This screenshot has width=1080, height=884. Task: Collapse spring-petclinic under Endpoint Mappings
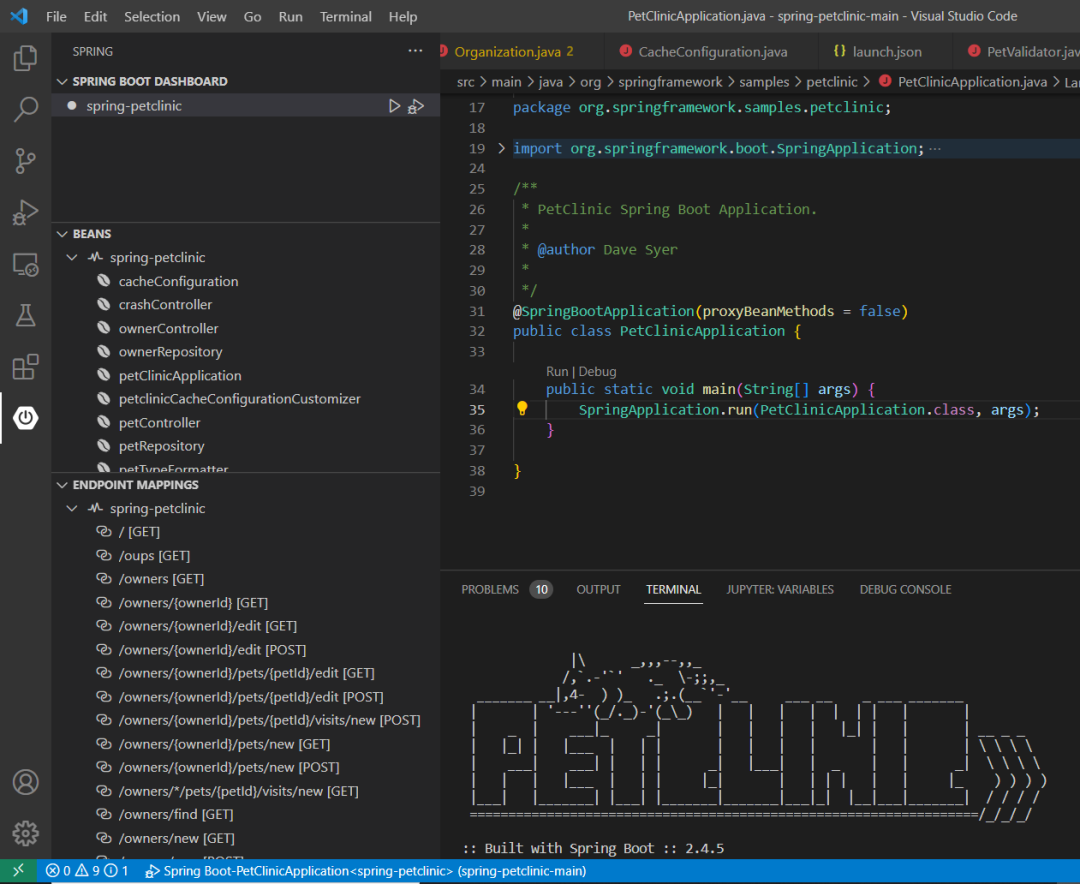pos(71,509)
